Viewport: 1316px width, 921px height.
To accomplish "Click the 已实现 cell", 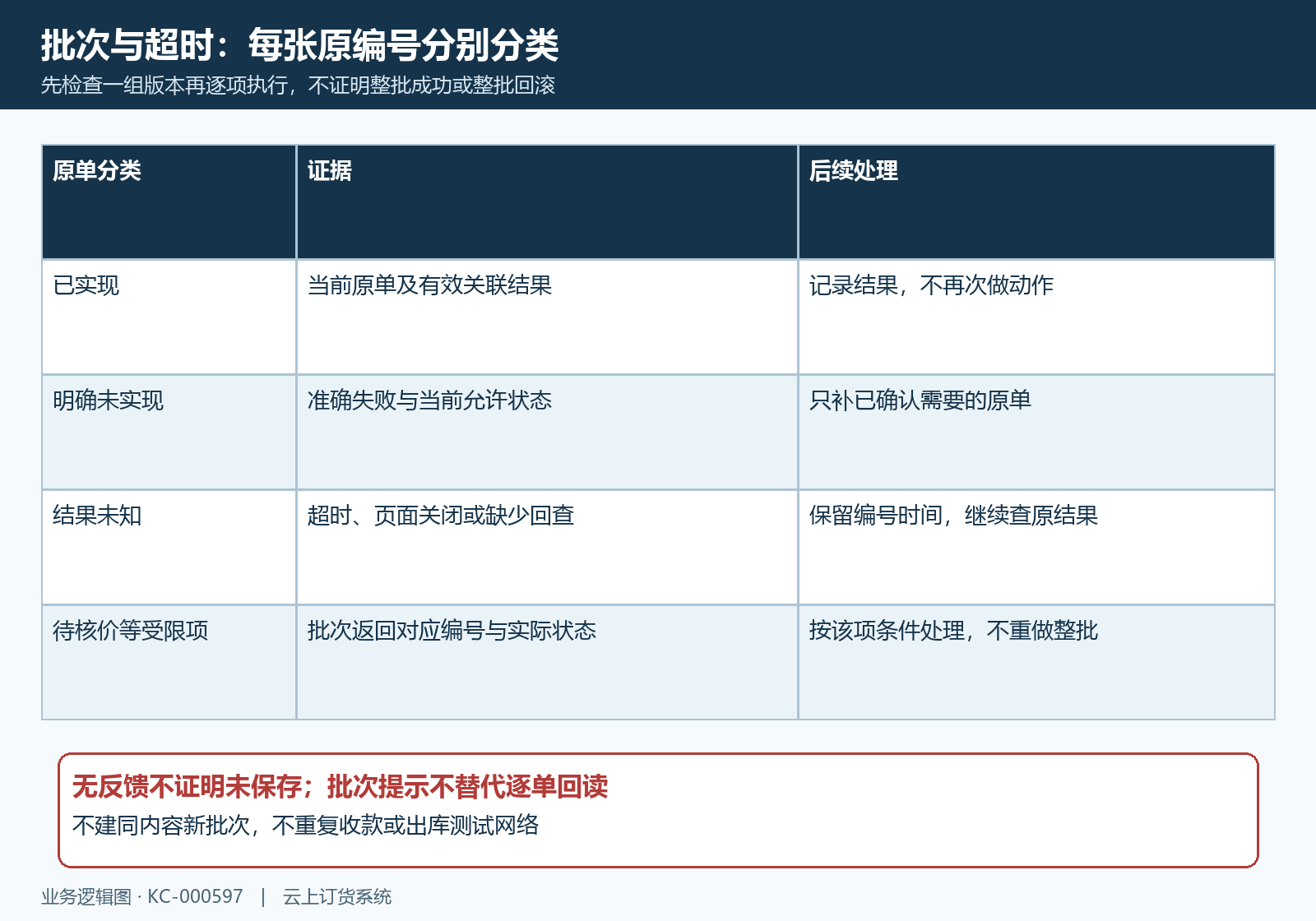I will pos(169,317).
